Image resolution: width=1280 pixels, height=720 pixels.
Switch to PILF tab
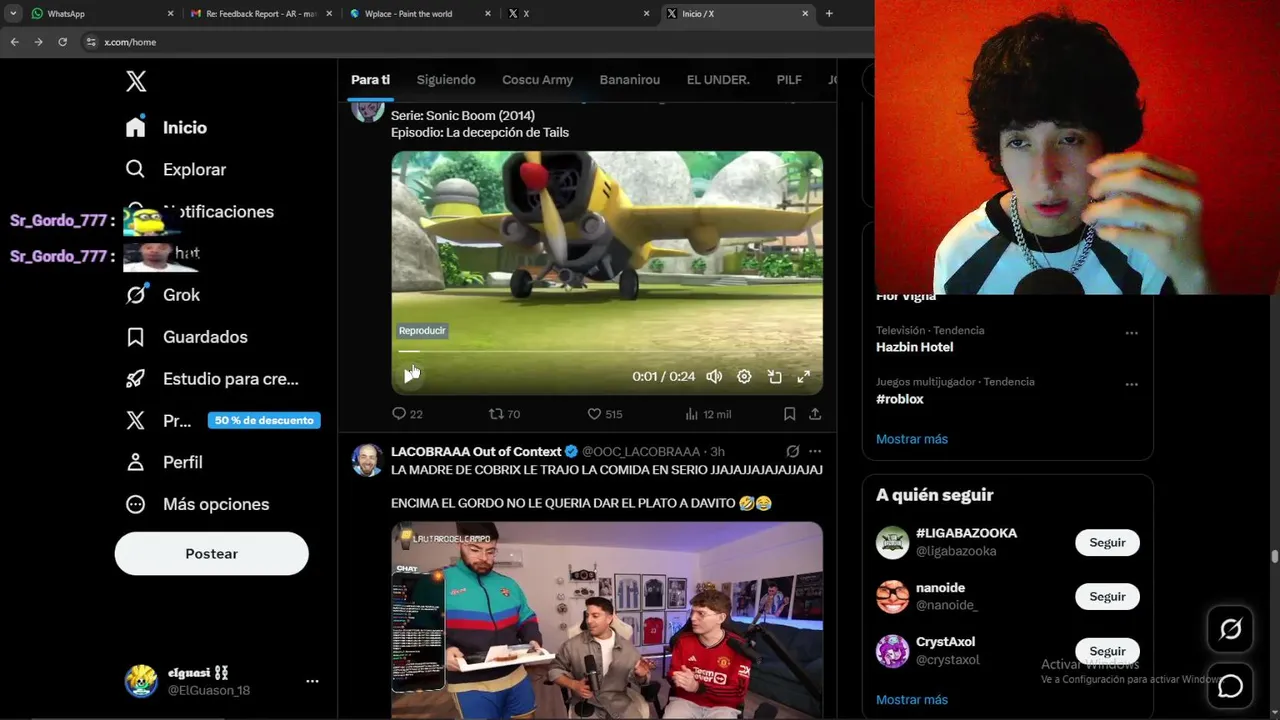pos(789,80)
